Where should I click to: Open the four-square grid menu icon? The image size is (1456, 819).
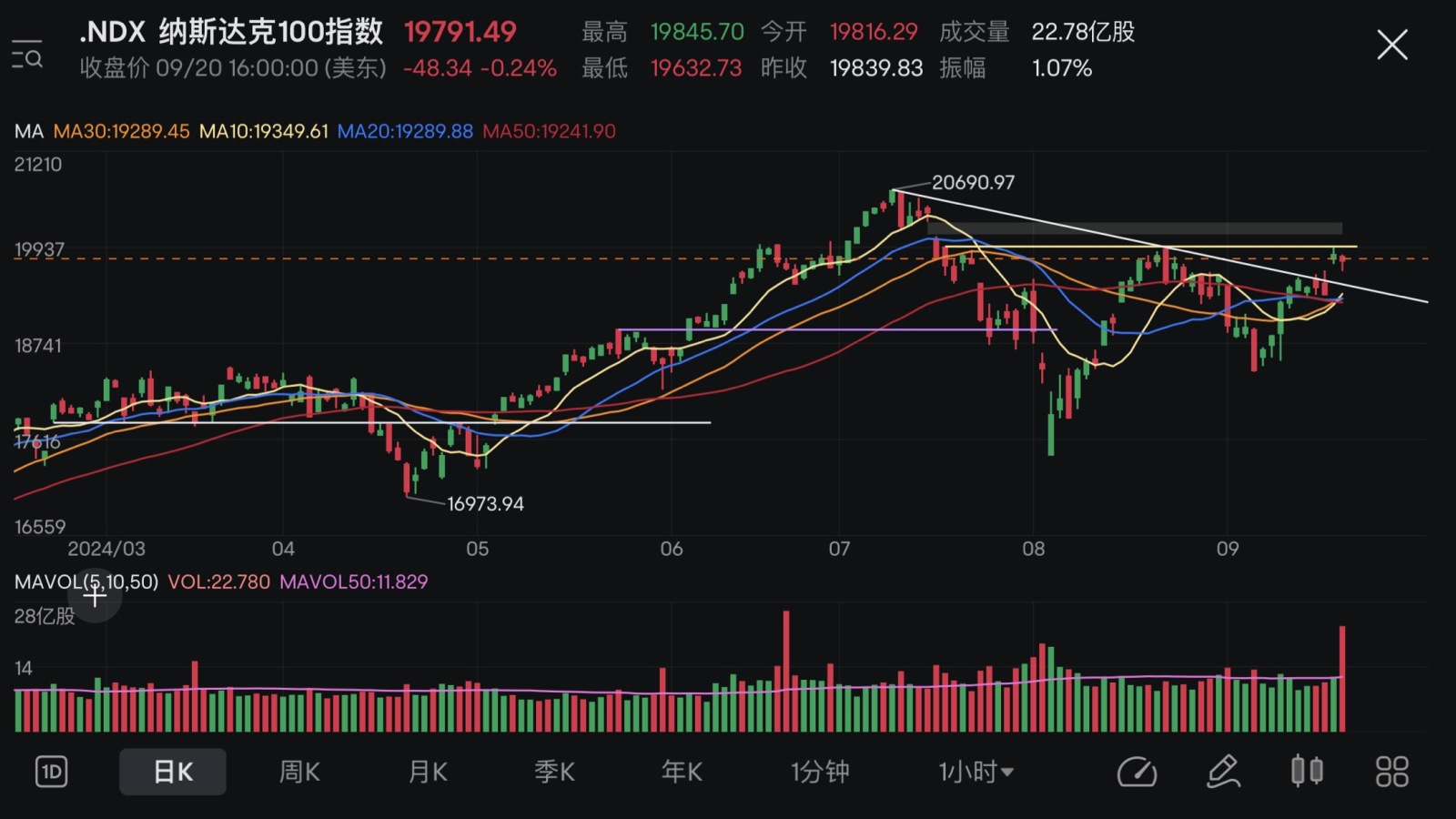(x=1391, y=772)
